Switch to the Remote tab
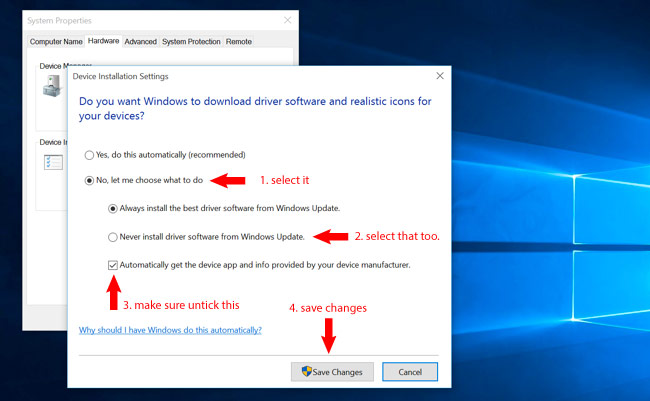Viewport: 650px width, 401px height. point(239,42)
